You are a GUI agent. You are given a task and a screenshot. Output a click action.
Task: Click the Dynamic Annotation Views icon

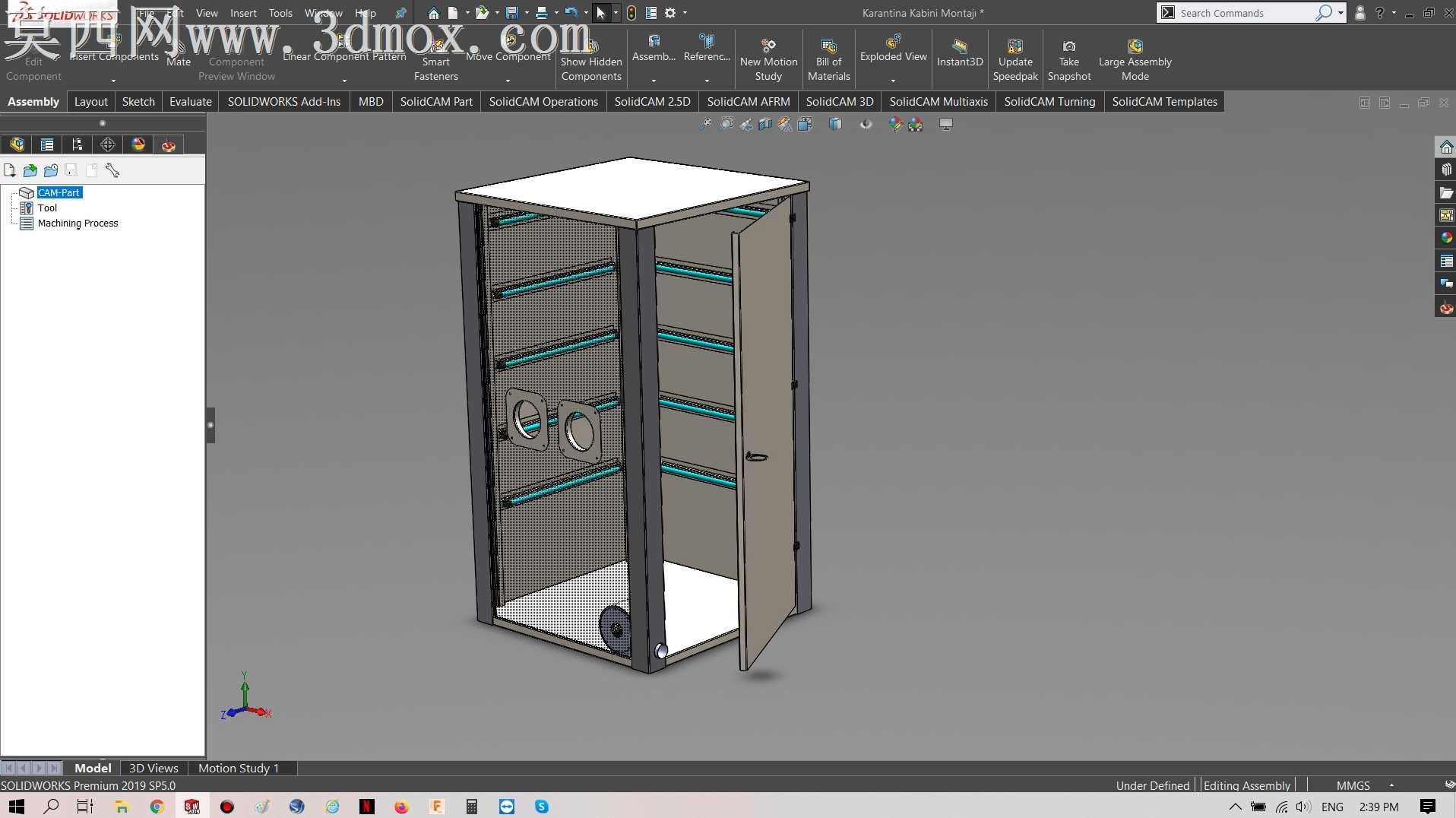[785, 124]
